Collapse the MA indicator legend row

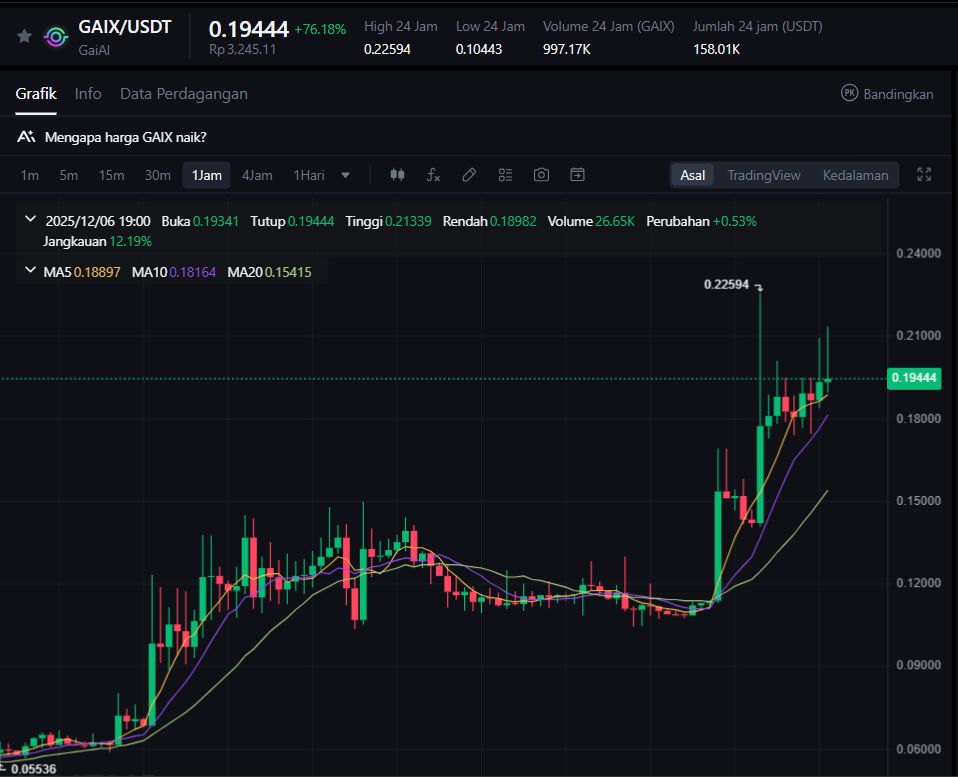30,272
